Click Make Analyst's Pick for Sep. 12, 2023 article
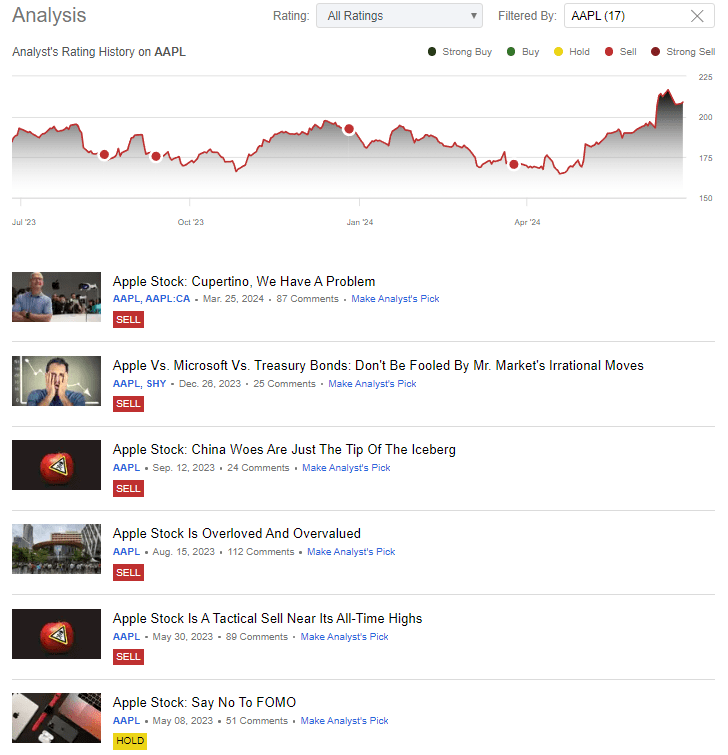Image resolution: width=728 pixels, height=755 pixels. [x=346, y=468]
